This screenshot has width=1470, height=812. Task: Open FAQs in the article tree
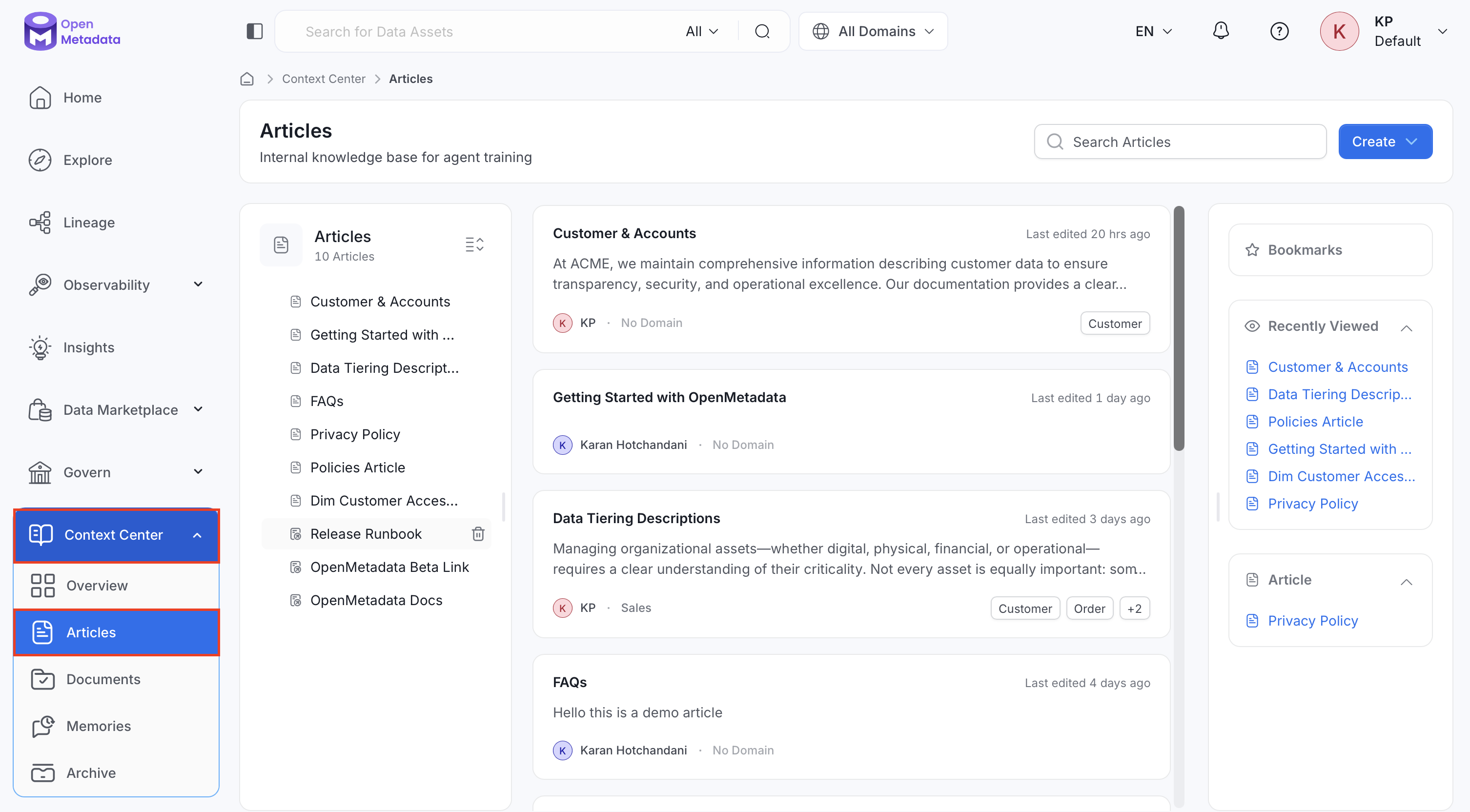327,401
